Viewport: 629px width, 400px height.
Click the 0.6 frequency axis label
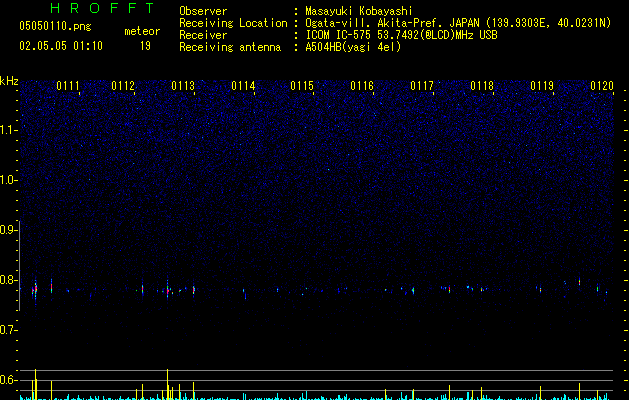(8, 380)
